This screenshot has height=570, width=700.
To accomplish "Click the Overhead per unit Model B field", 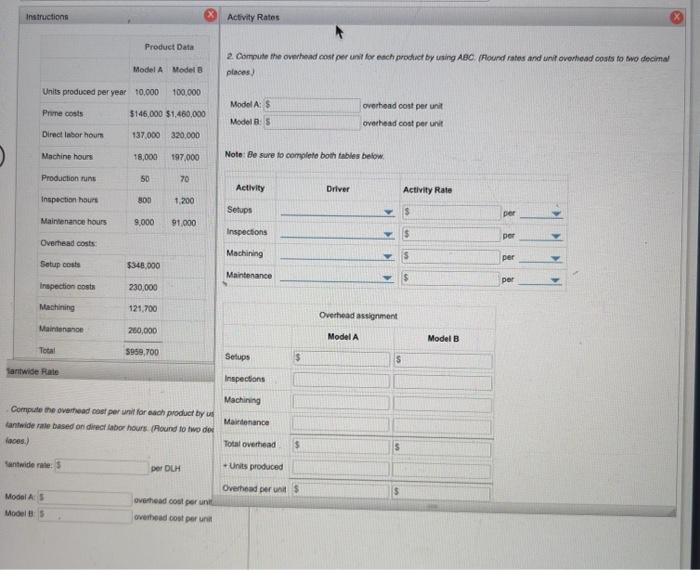I will click(442, 492).
